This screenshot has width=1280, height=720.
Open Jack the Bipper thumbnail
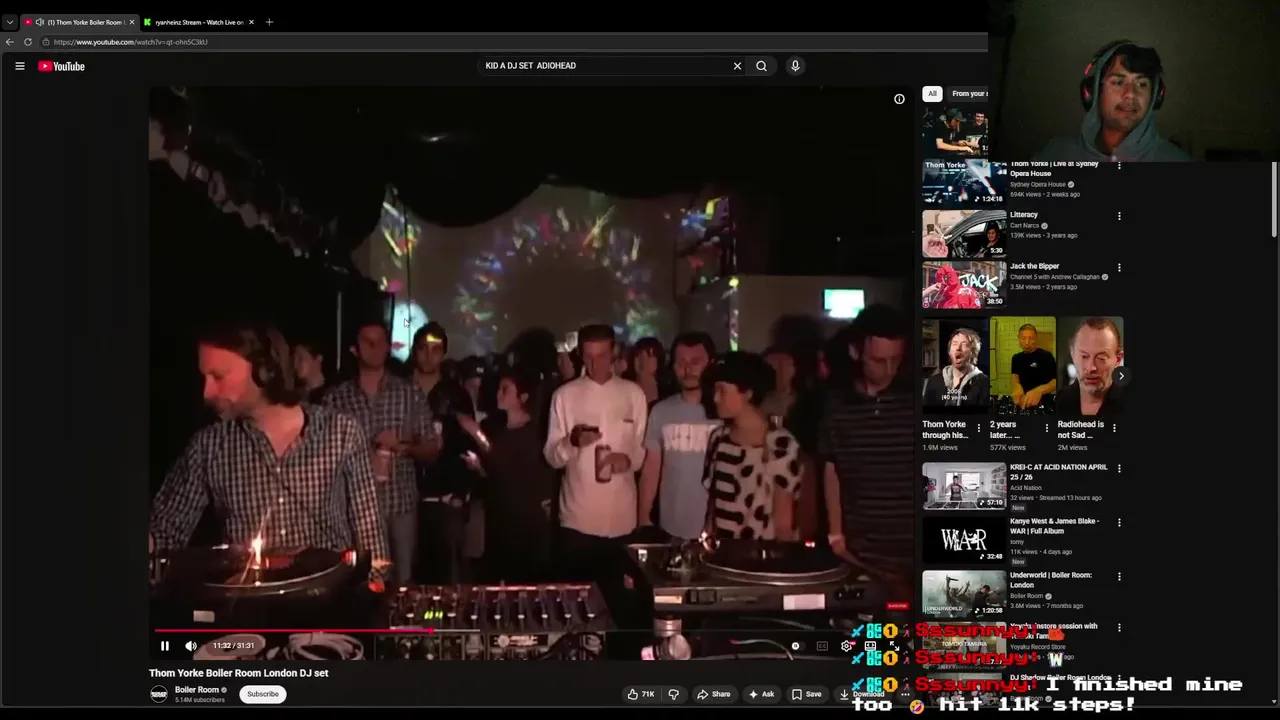coord(964,285)
